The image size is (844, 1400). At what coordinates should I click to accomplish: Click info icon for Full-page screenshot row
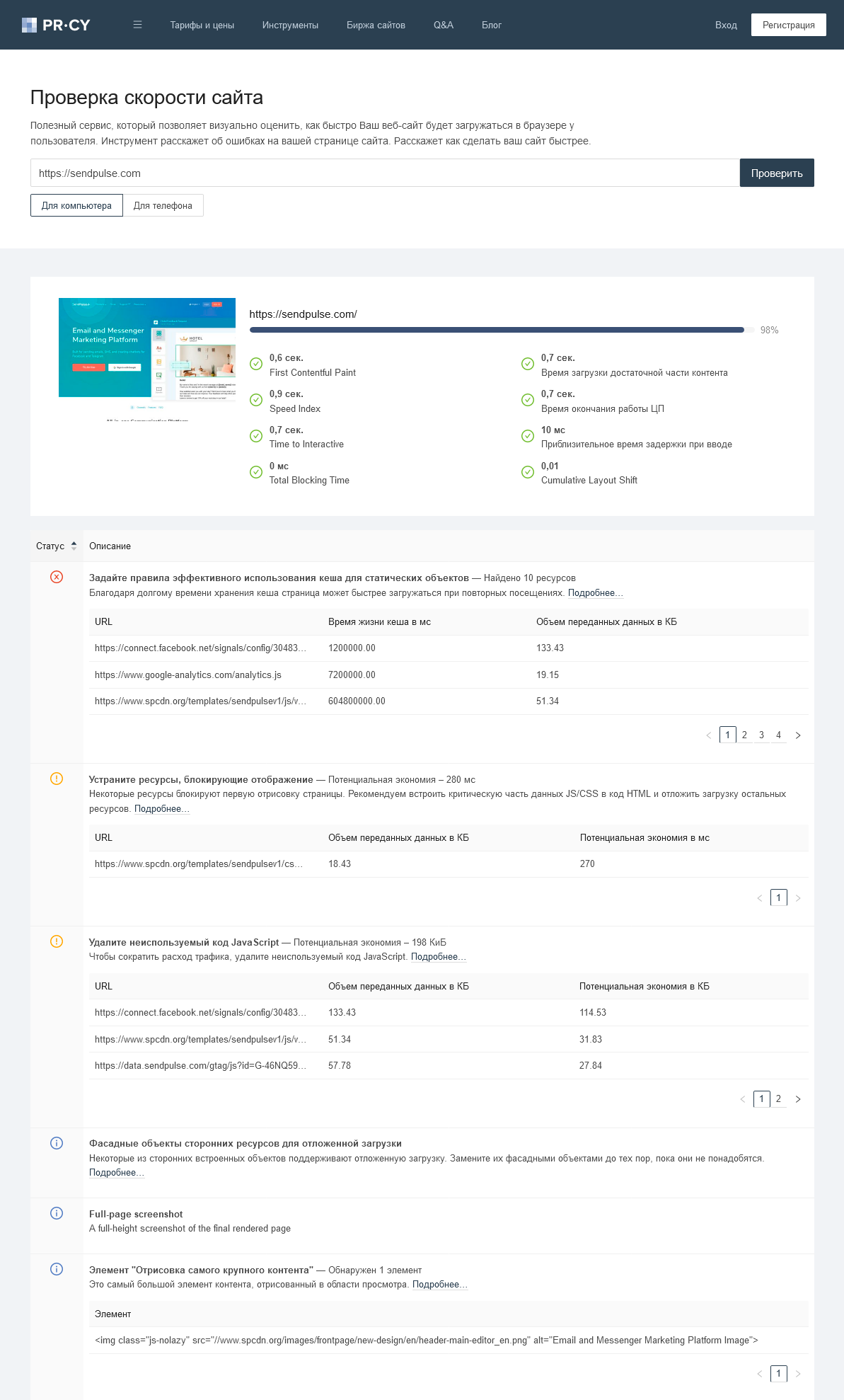[x=57, y=1213]
